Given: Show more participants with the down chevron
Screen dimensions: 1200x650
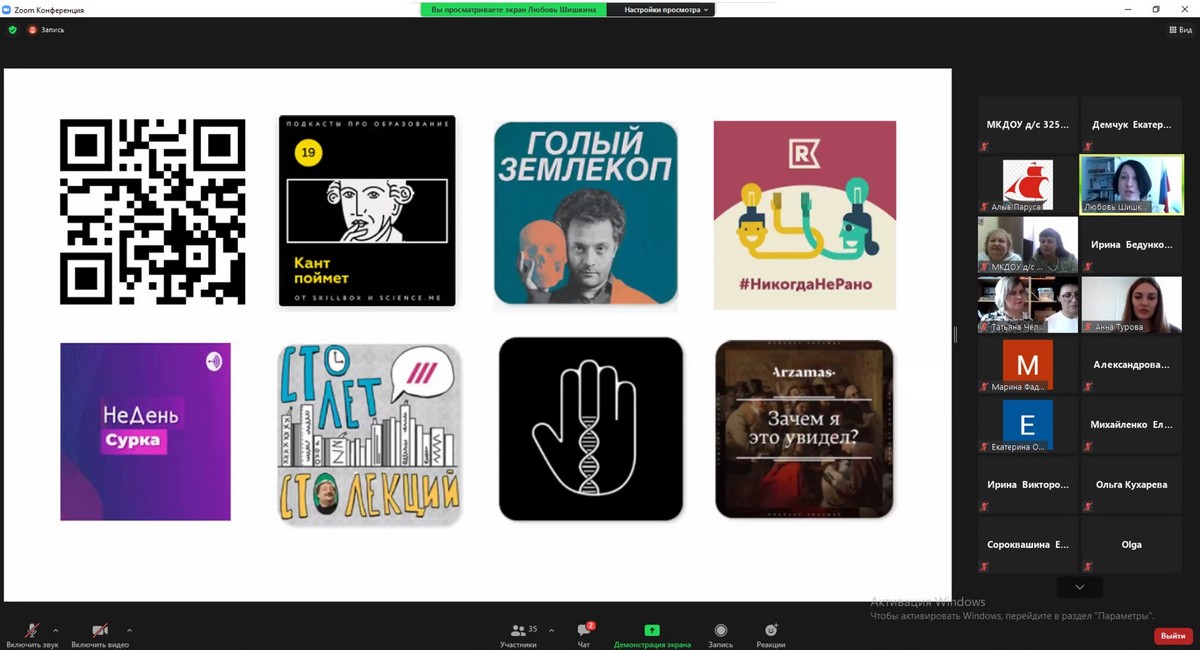Looking at the screenshot, I should tap(1079, 587).
